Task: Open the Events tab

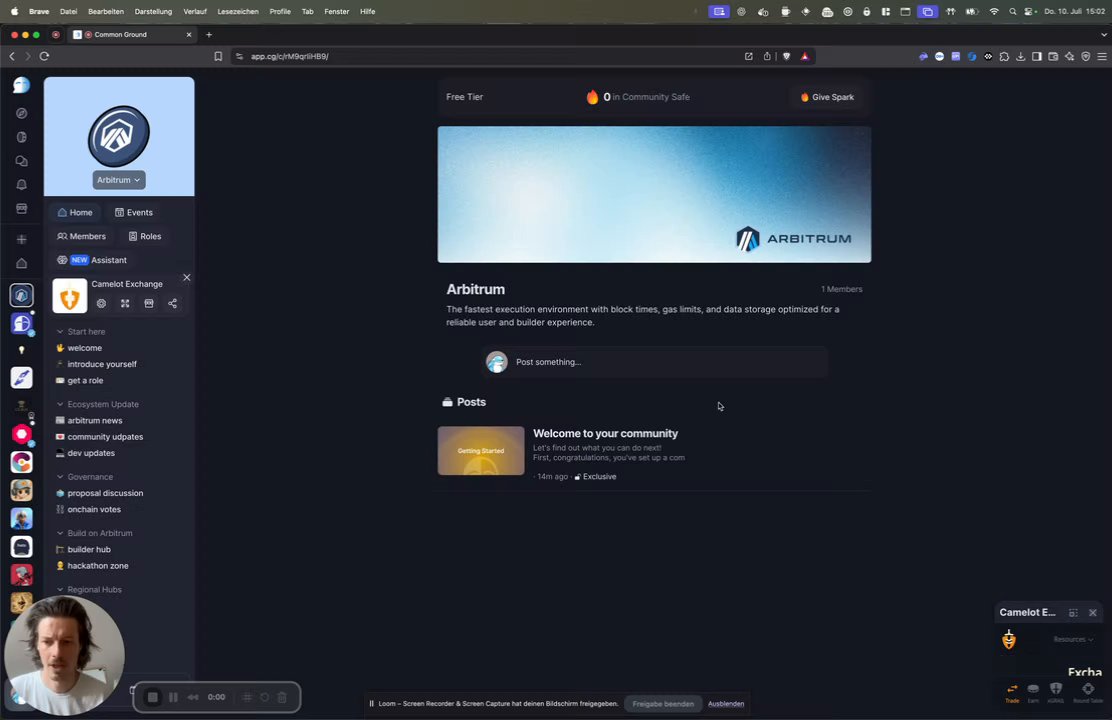Action: [134, 213]
